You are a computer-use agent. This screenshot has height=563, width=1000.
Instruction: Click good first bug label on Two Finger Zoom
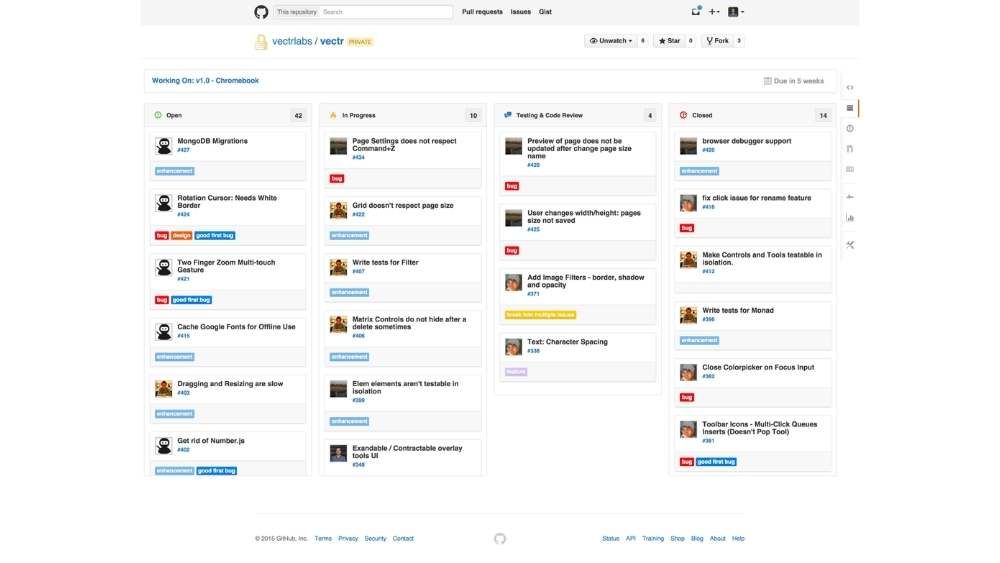(x=191, y=300)
